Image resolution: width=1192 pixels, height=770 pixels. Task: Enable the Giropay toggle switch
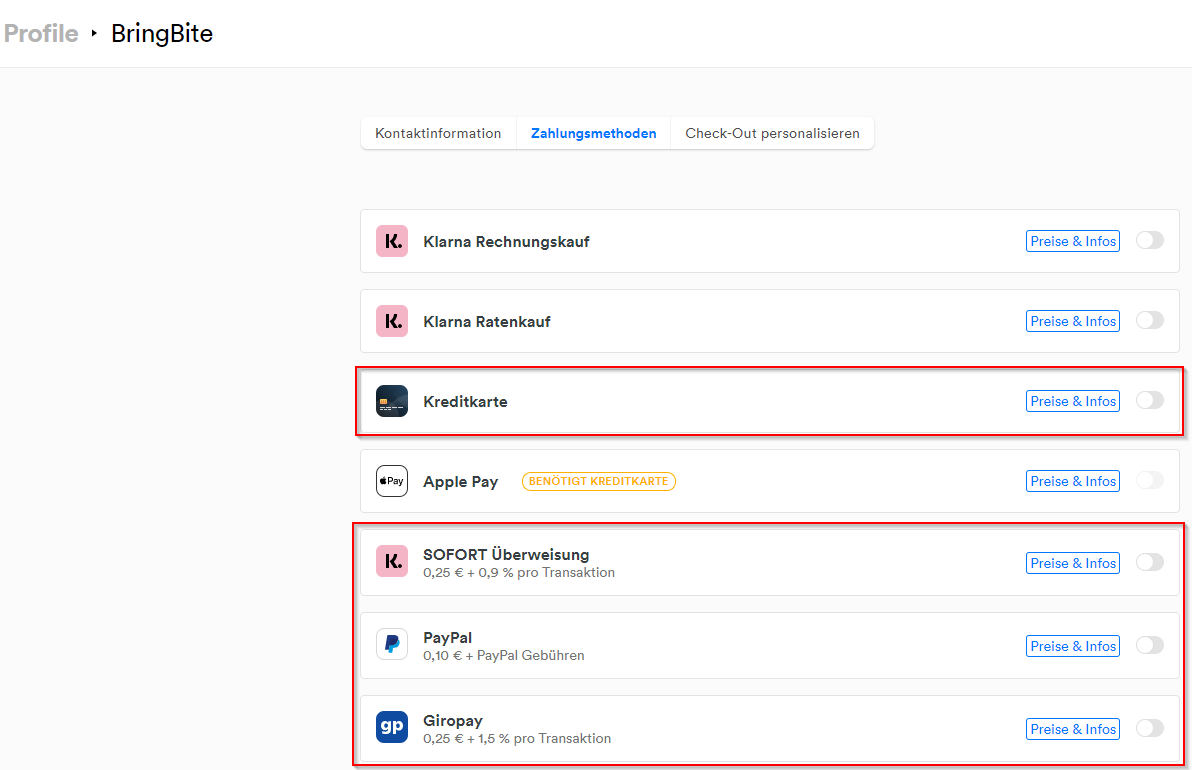(x=1150, y=728)
